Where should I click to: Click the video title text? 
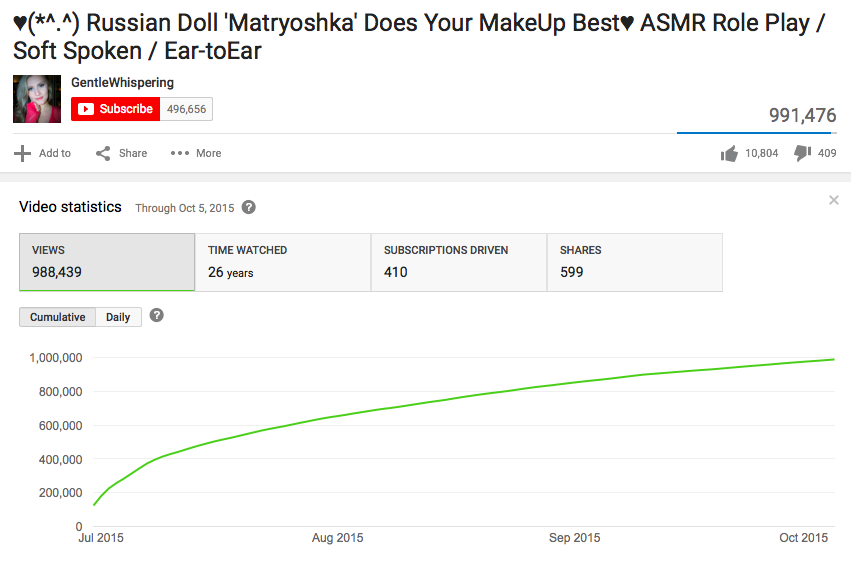(x=419, y=37)
